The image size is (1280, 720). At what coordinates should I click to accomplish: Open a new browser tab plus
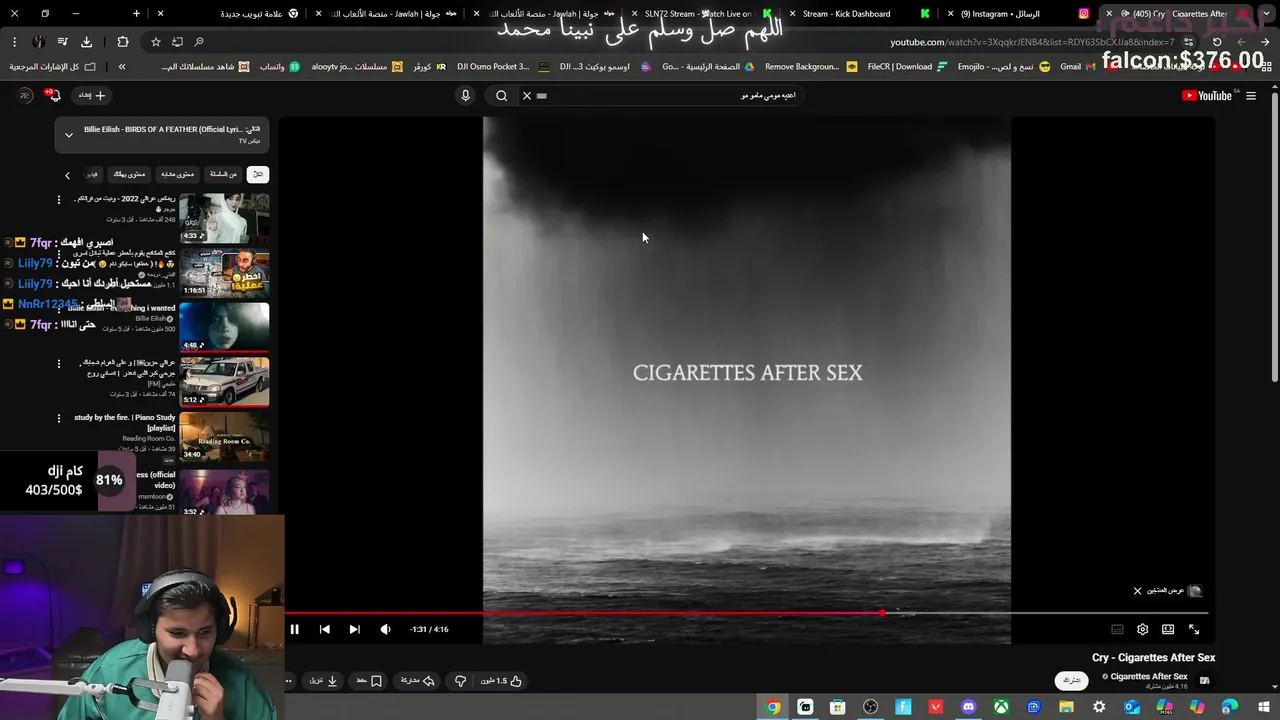137,14
